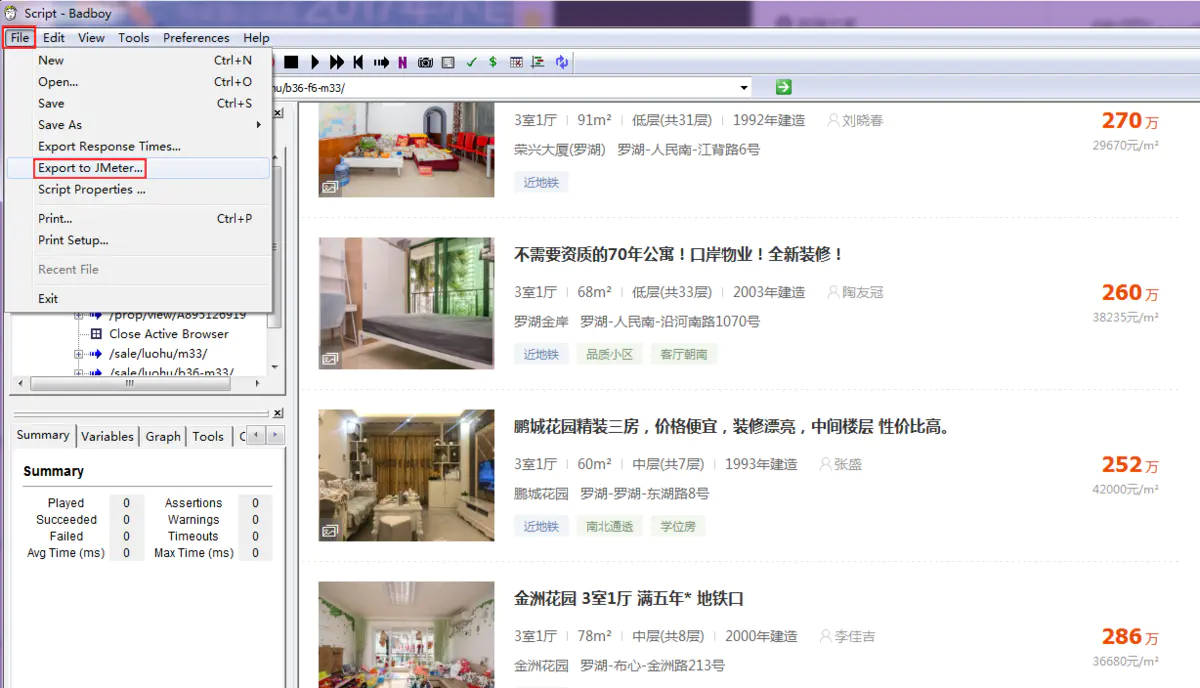
Task: Choose Print Setup... menu entry
Action: coord(138,240)
